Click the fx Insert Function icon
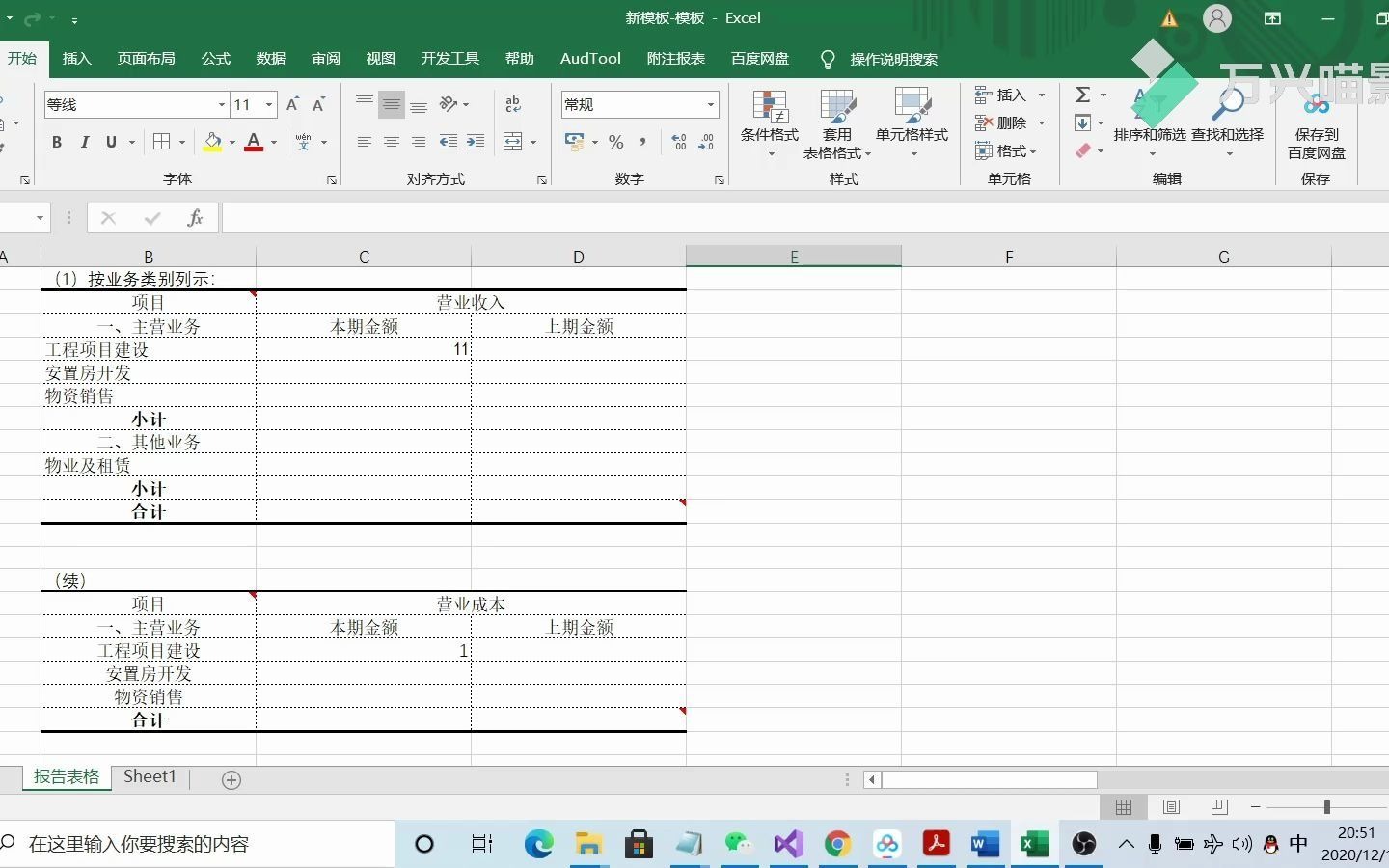Image resolution: width=1389 pixels, height=868 pixels. [195, 218]
